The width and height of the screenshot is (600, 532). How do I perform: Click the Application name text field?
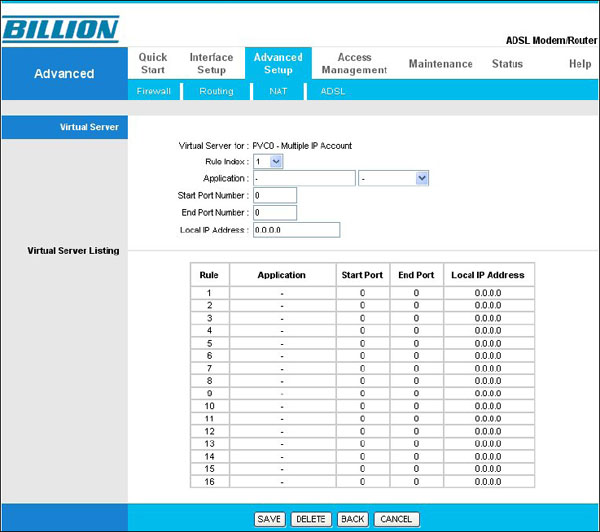click(x=304, y=178)
